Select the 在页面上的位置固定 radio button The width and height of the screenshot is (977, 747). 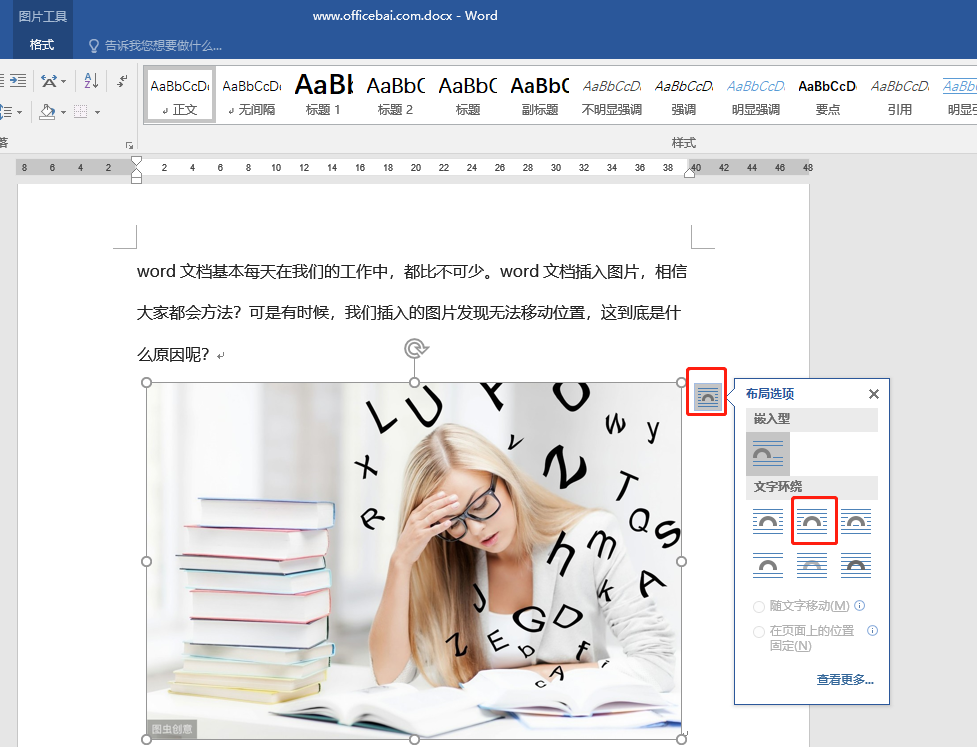click(x=758, y=631)
